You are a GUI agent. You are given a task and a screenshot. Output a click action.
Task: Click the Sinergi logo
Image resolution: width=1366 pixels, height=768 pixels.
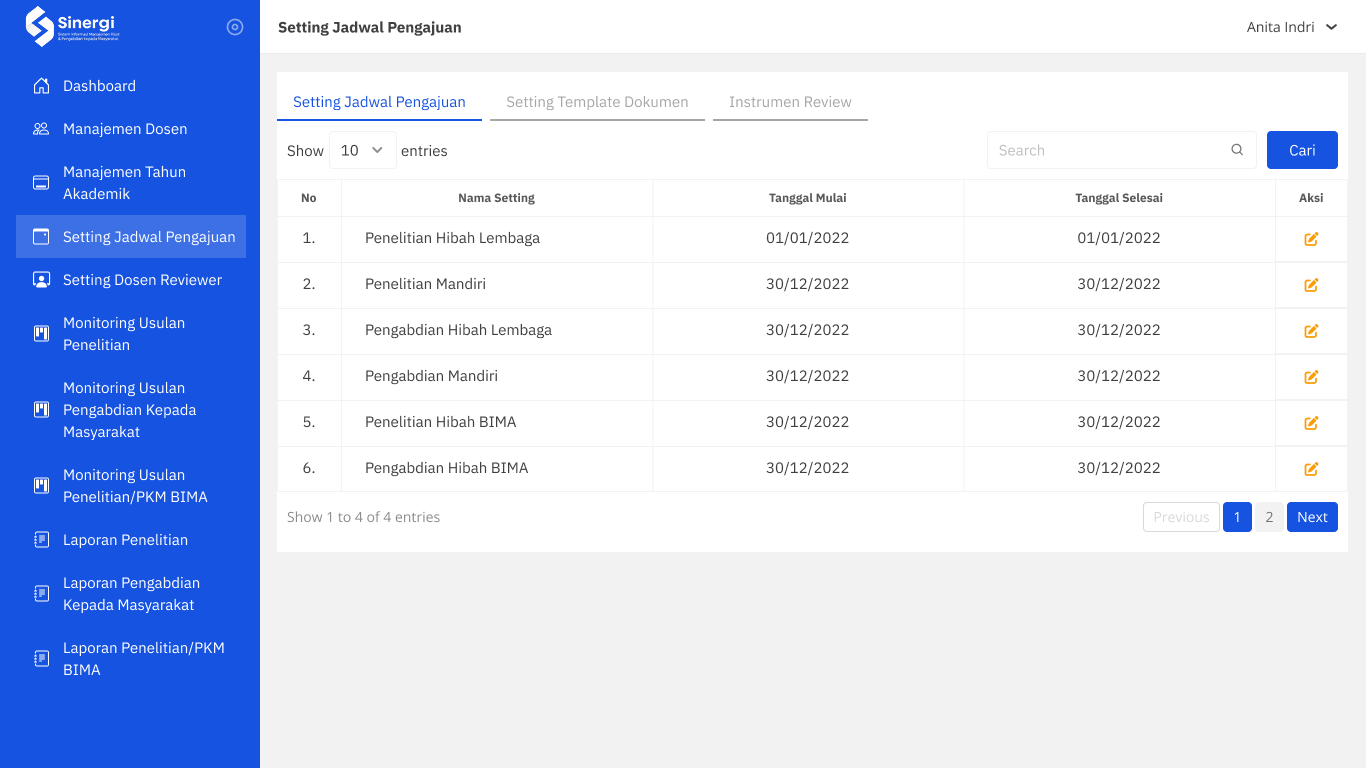coord(72,27)
